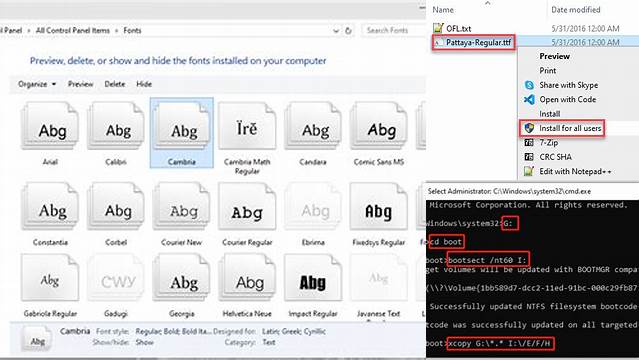Select the Candara font icon

[313, 126]
